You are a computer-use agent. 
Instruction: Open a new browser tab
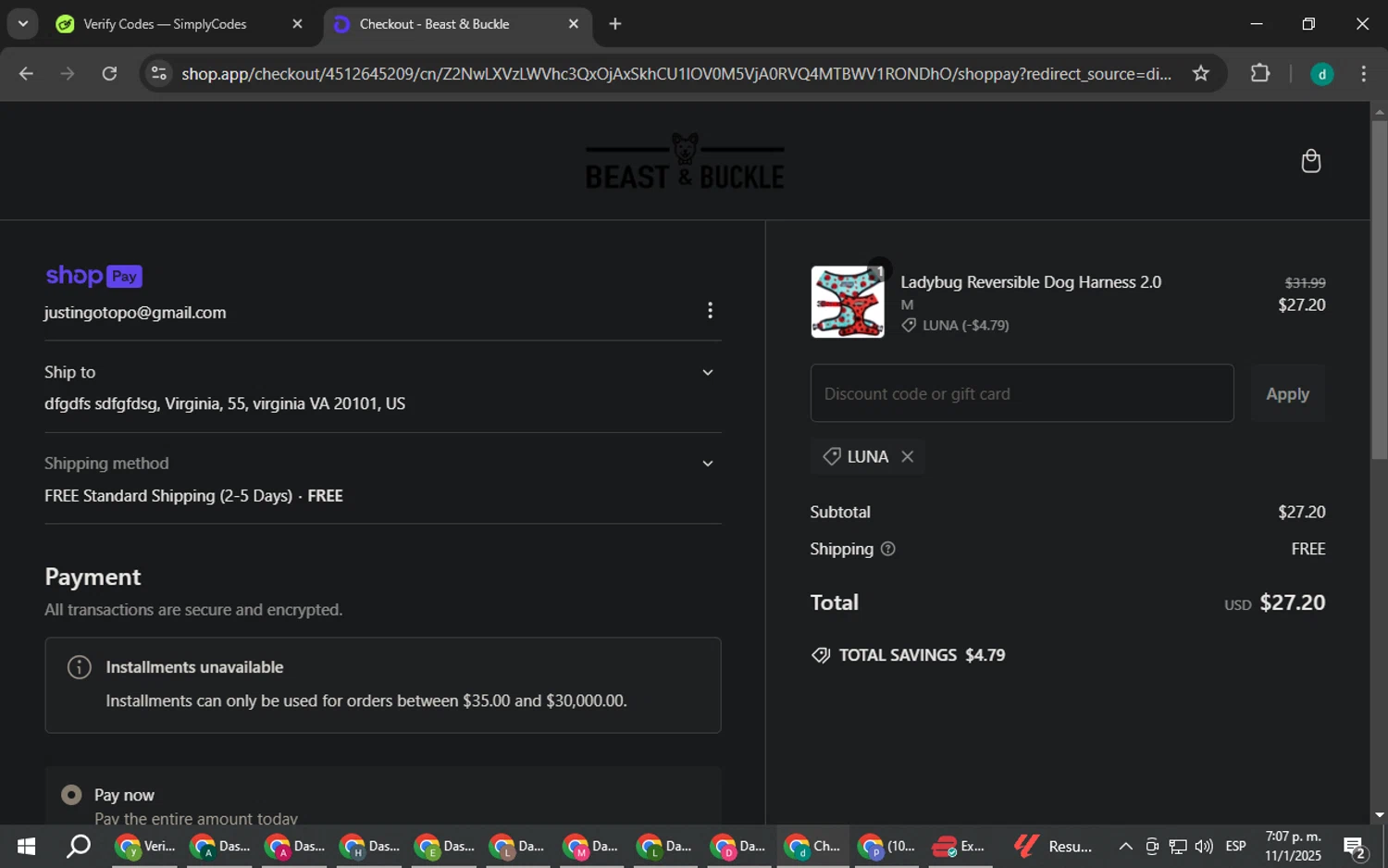[x=615, y=24]
